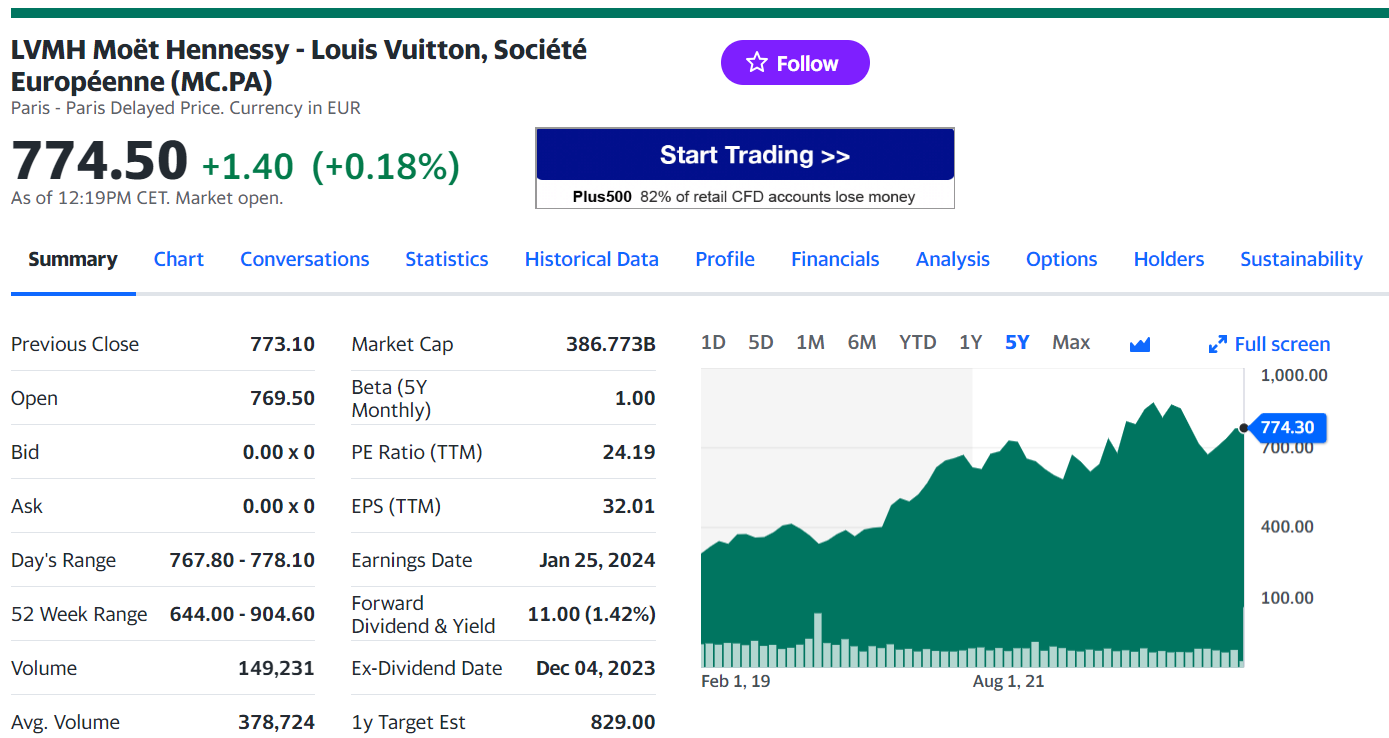Follow the LVMH stock
This screenshot has height=738, width=1389.
(x=795, y=63)
